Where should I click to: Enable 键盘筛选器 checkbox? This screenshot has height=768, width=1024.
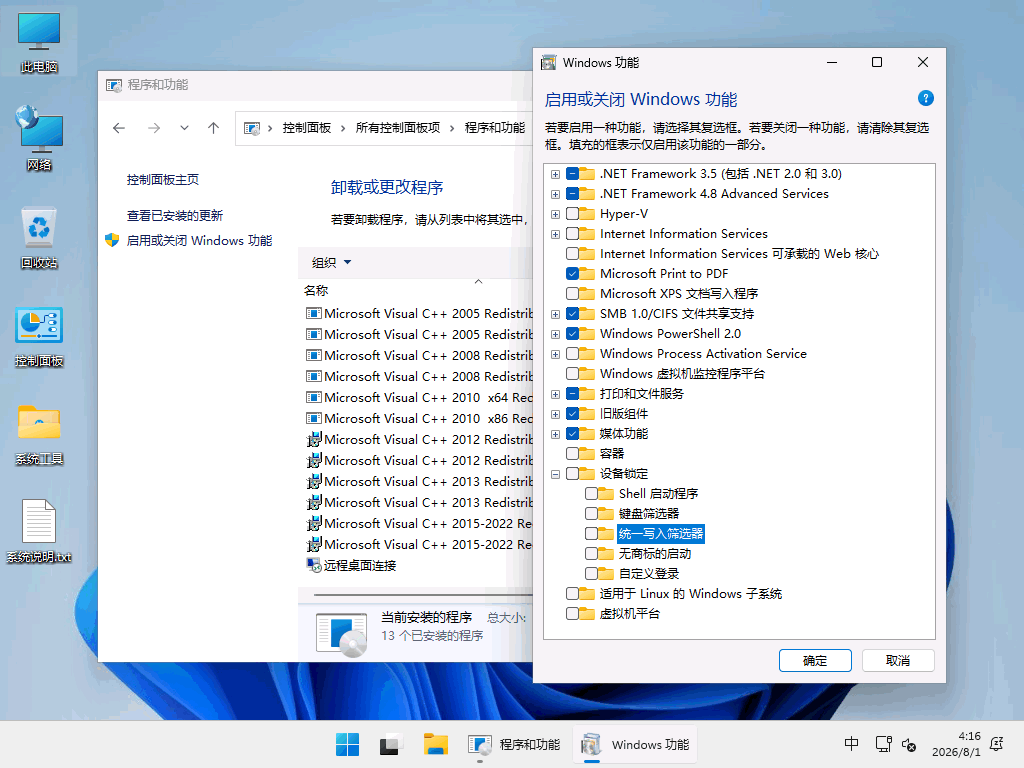click(592, 513)
